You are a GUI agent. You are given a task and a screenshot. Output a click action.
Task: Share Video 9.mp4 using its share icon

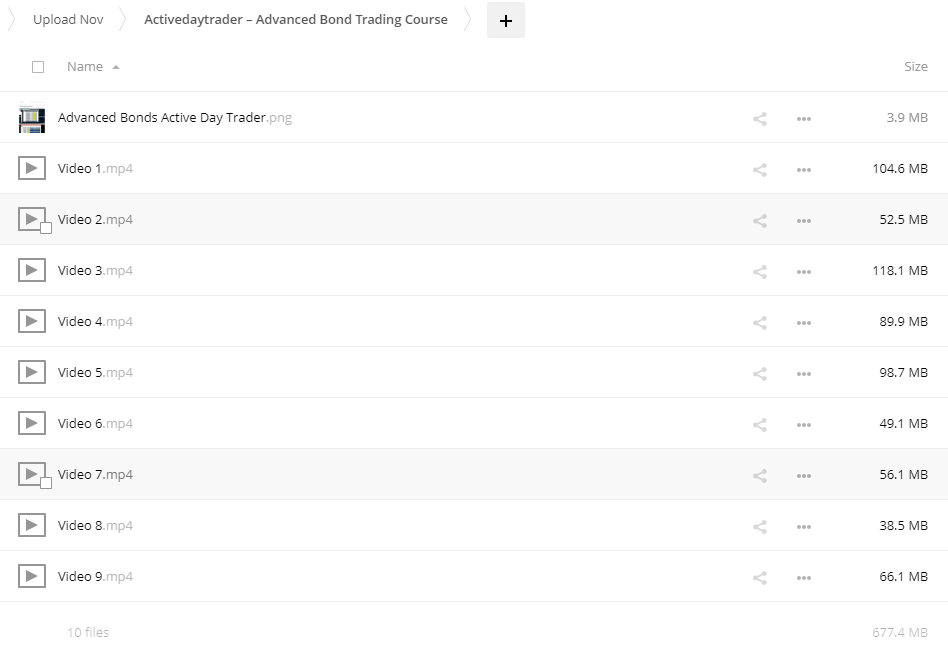[760, 577]
